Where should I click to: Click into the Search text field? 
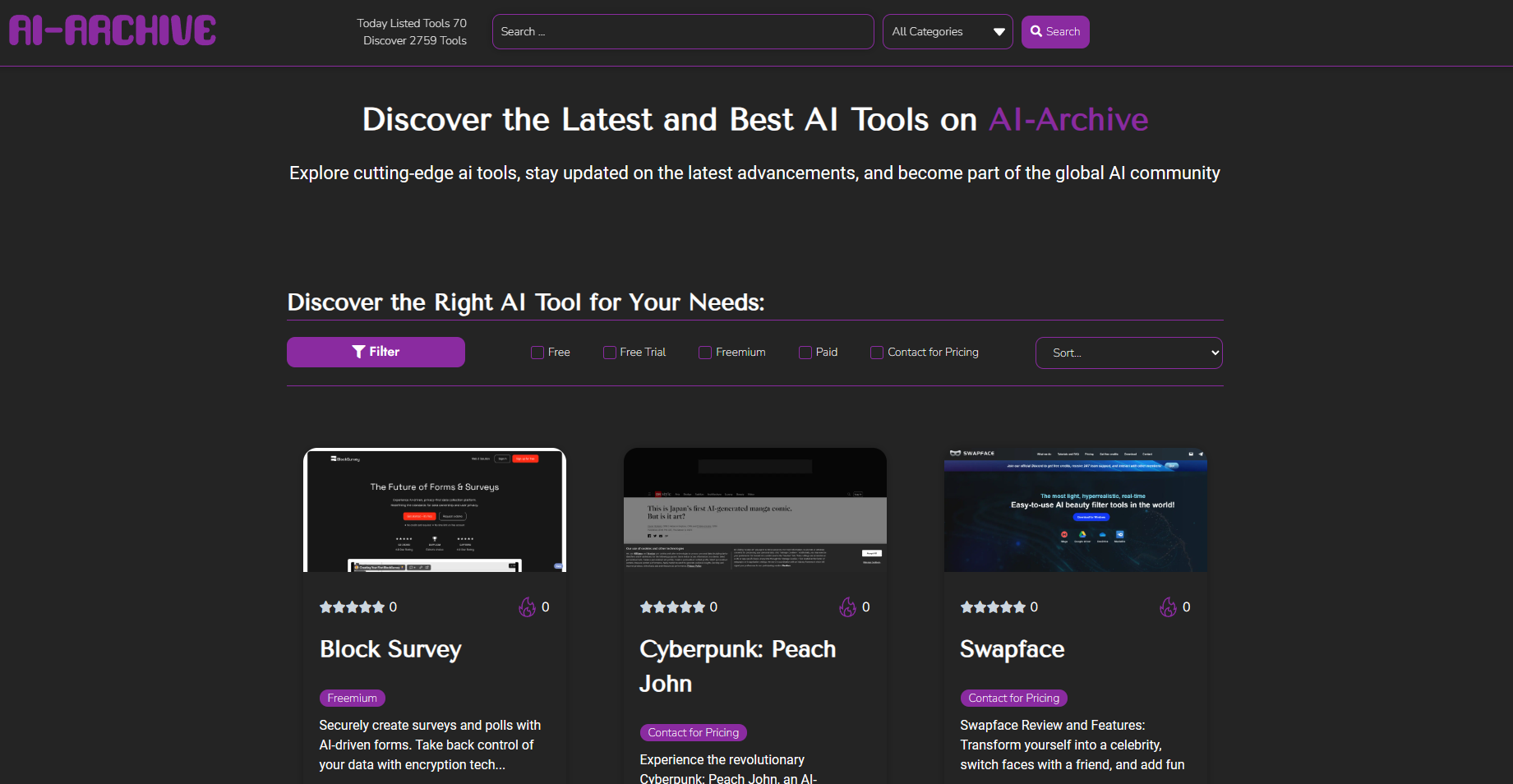[682, 32]
